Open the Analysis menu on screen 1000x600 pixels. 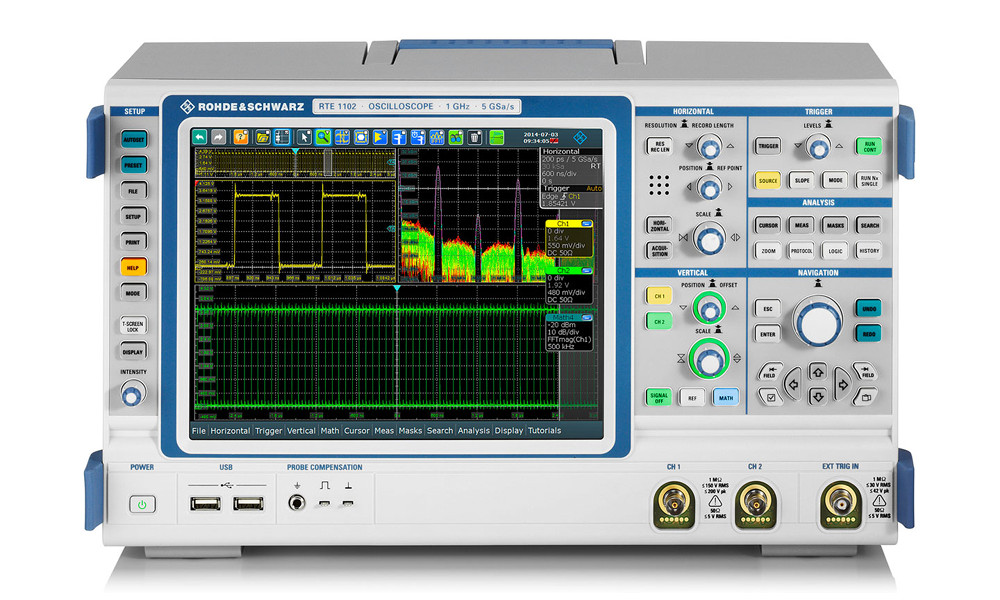pos(474,431)
